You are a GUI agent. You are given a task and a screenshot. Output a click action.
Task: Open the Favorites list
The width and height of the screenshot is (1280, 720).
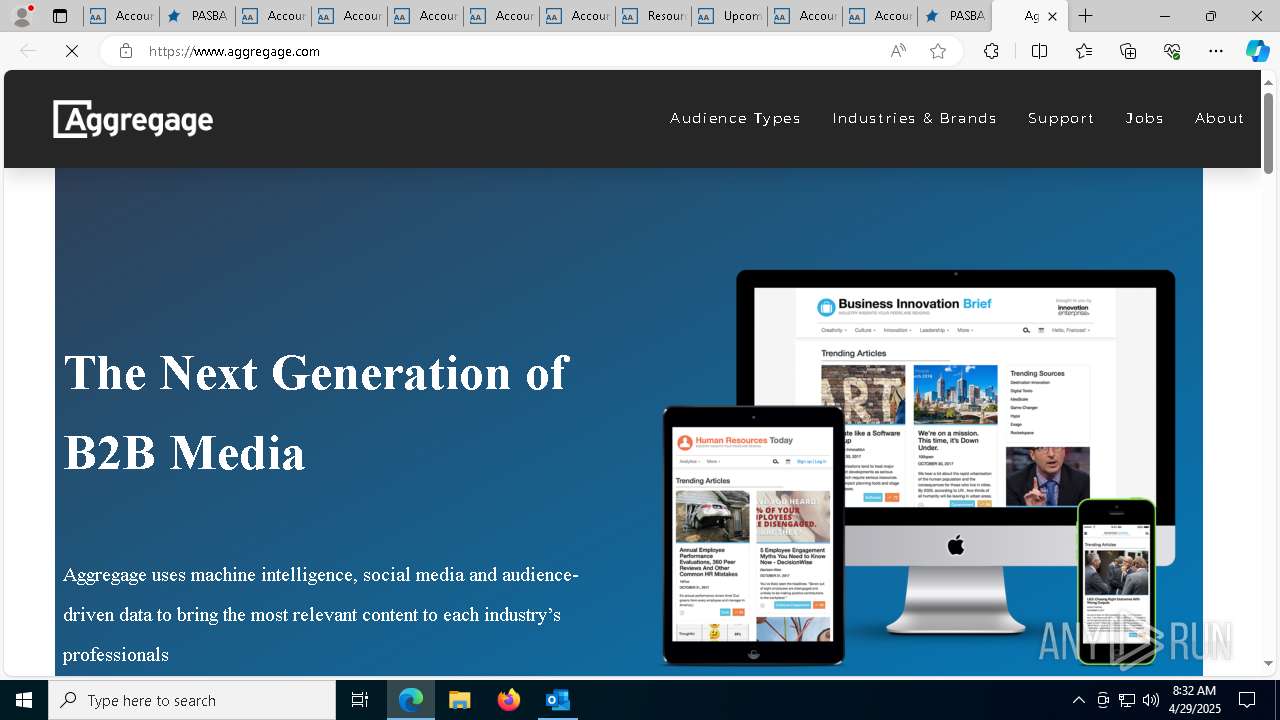coord(1084,51)
